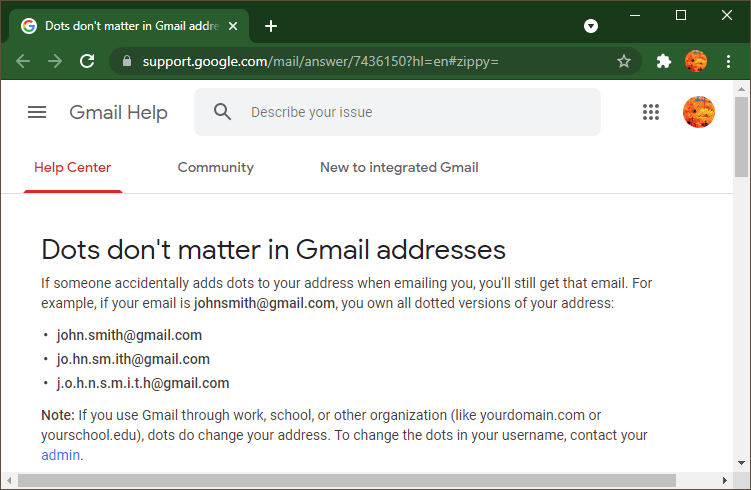Click the bold 'Note:' text

[x=57, y=415]
